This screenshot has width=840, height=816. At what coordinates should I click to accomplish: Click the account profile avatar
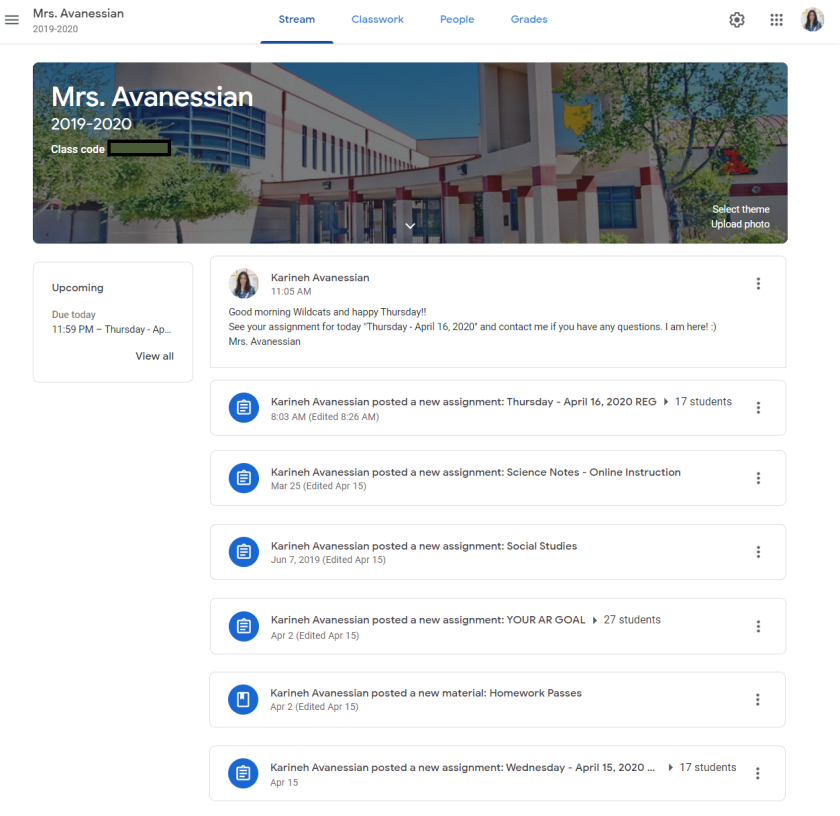(x=812, y=20)
